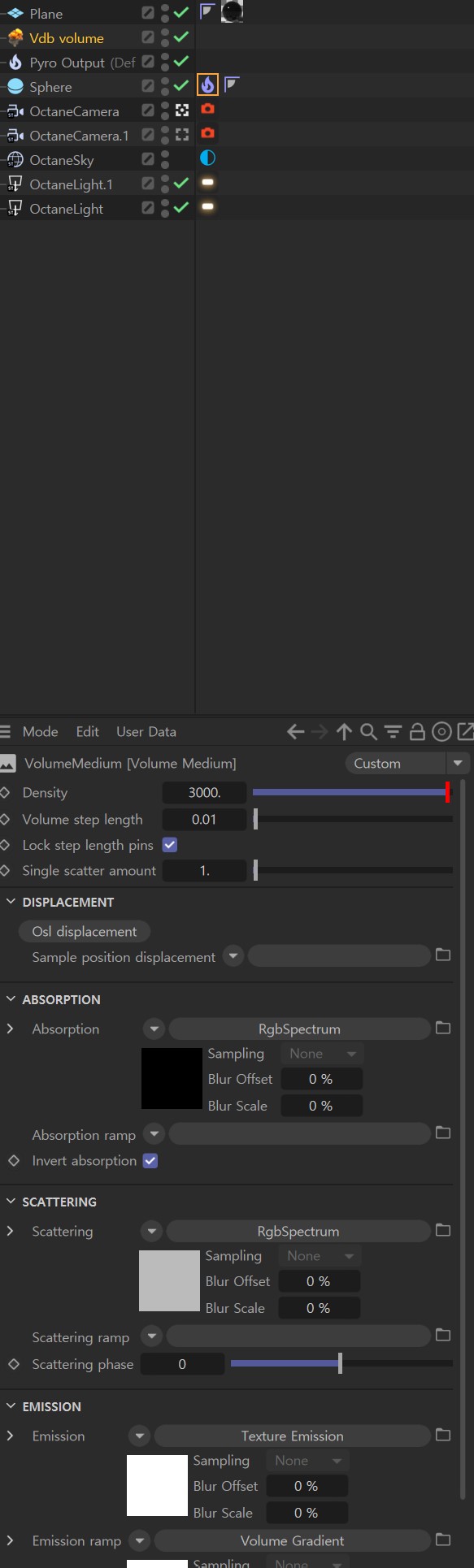Screen dimensions: 474x1568
Task: Open the User Data menu
Action: tap(146, 731)
